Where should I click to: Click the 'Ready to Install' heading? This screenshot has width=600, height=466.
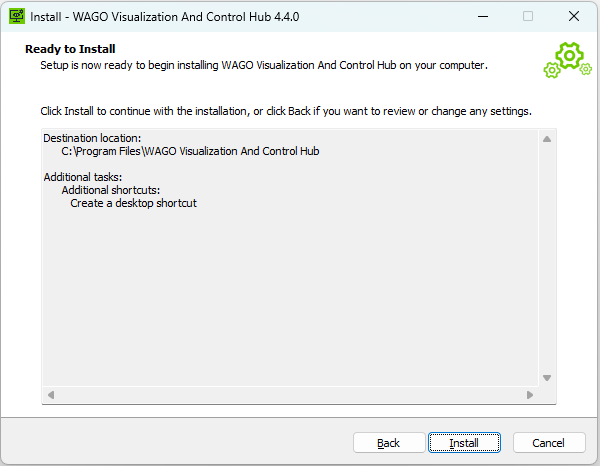(70, 49)
